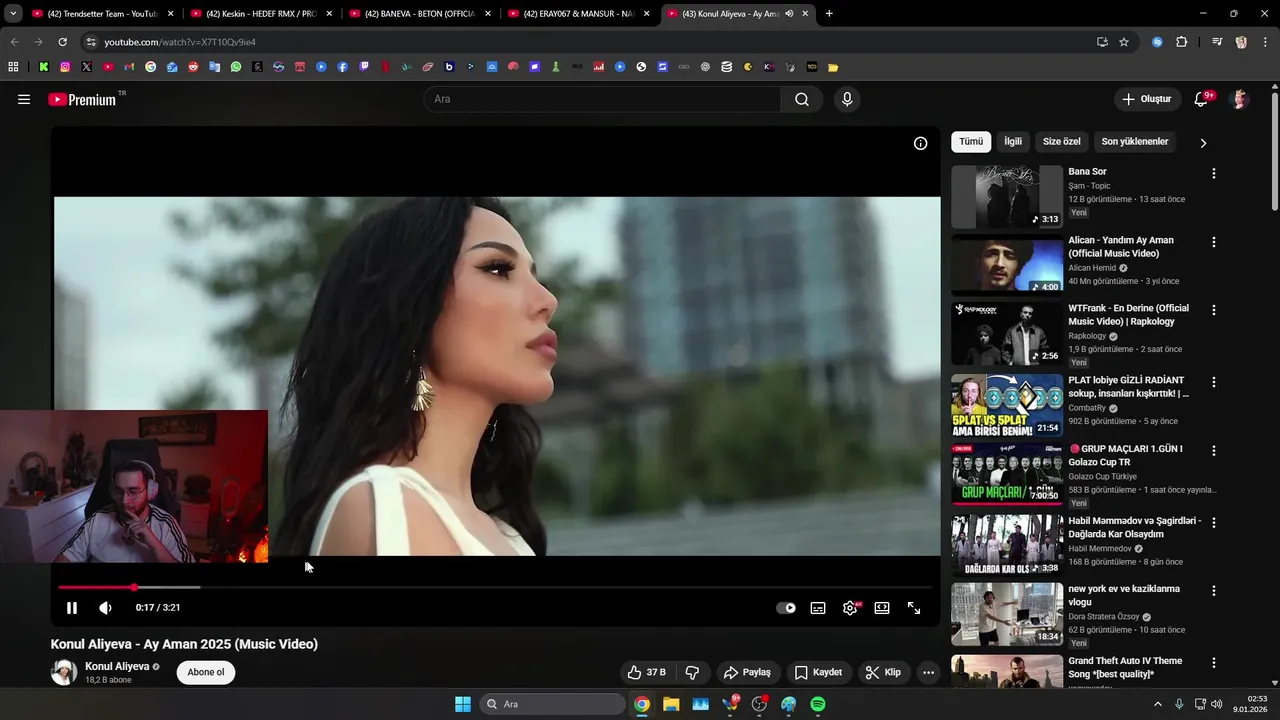
Task: Pause the playing video
Action: tap(72, 608)
